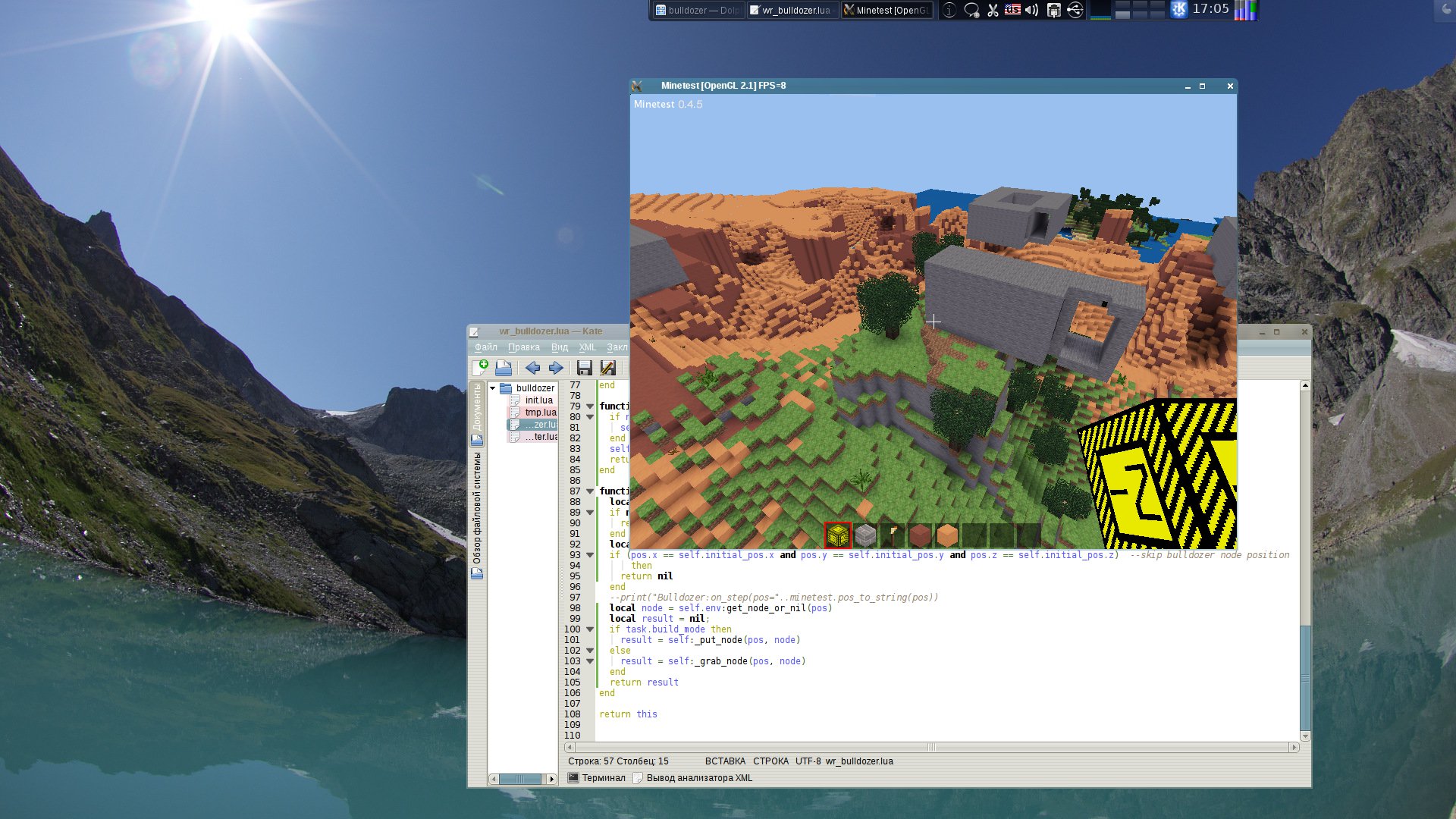Click the virtual desktop pager
1456x819 pixels.
point(1139,10)
